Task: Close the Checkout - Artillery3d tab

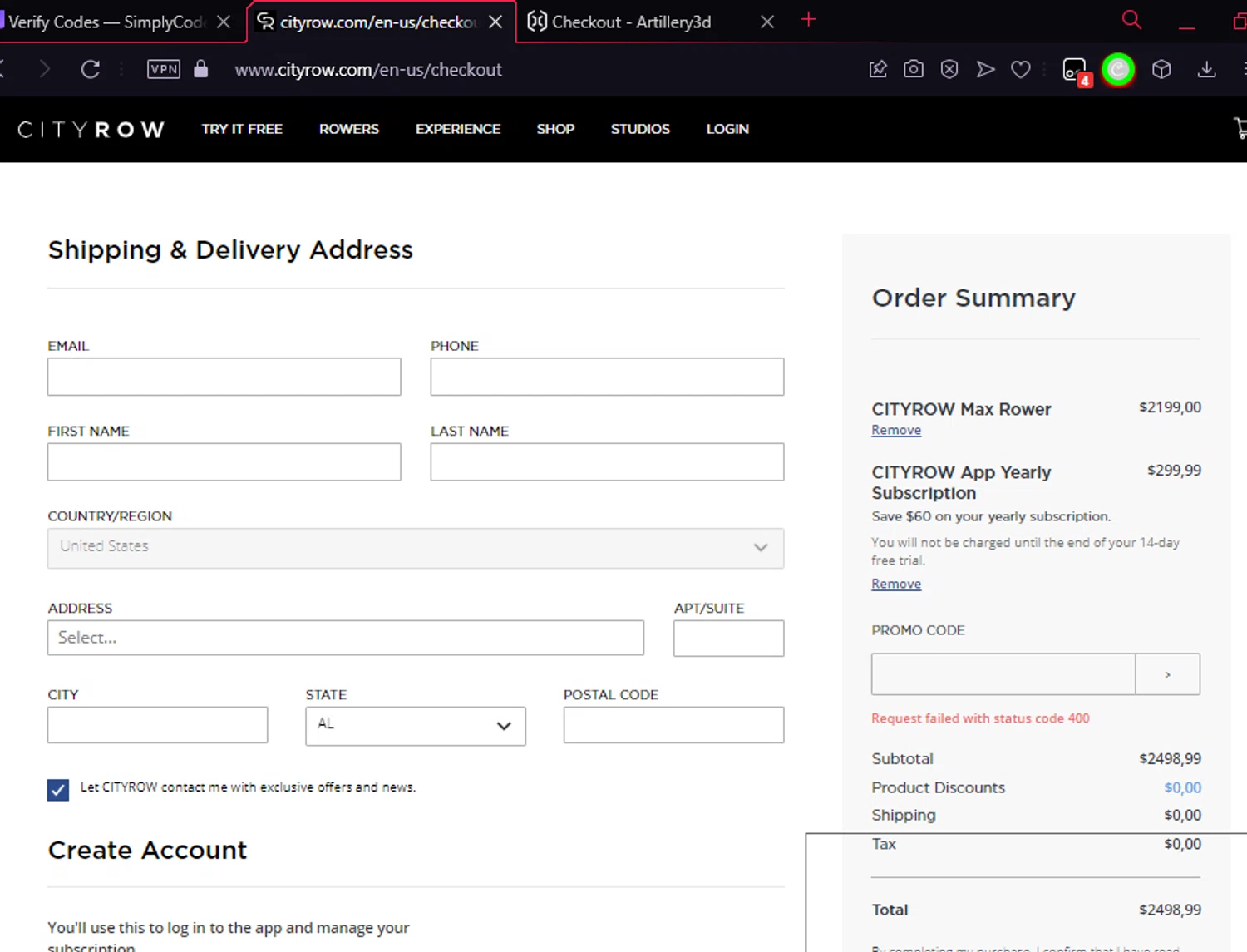Action: click(767, 22)
